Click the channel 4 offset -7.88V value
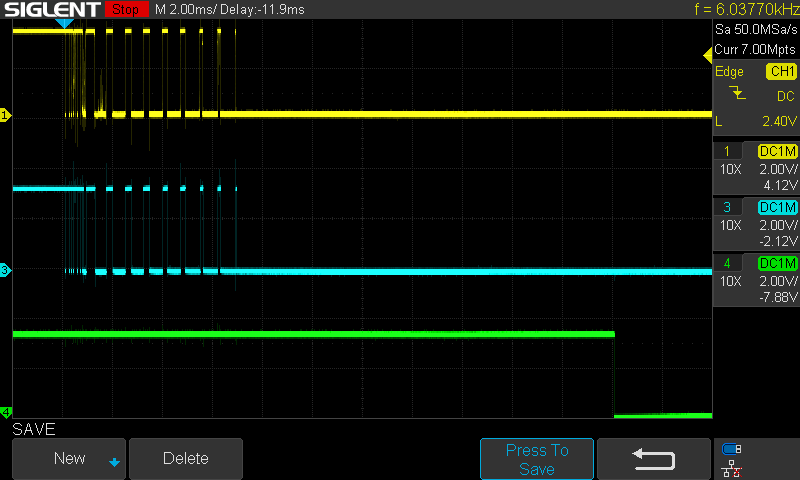 (x=778, y=297)
